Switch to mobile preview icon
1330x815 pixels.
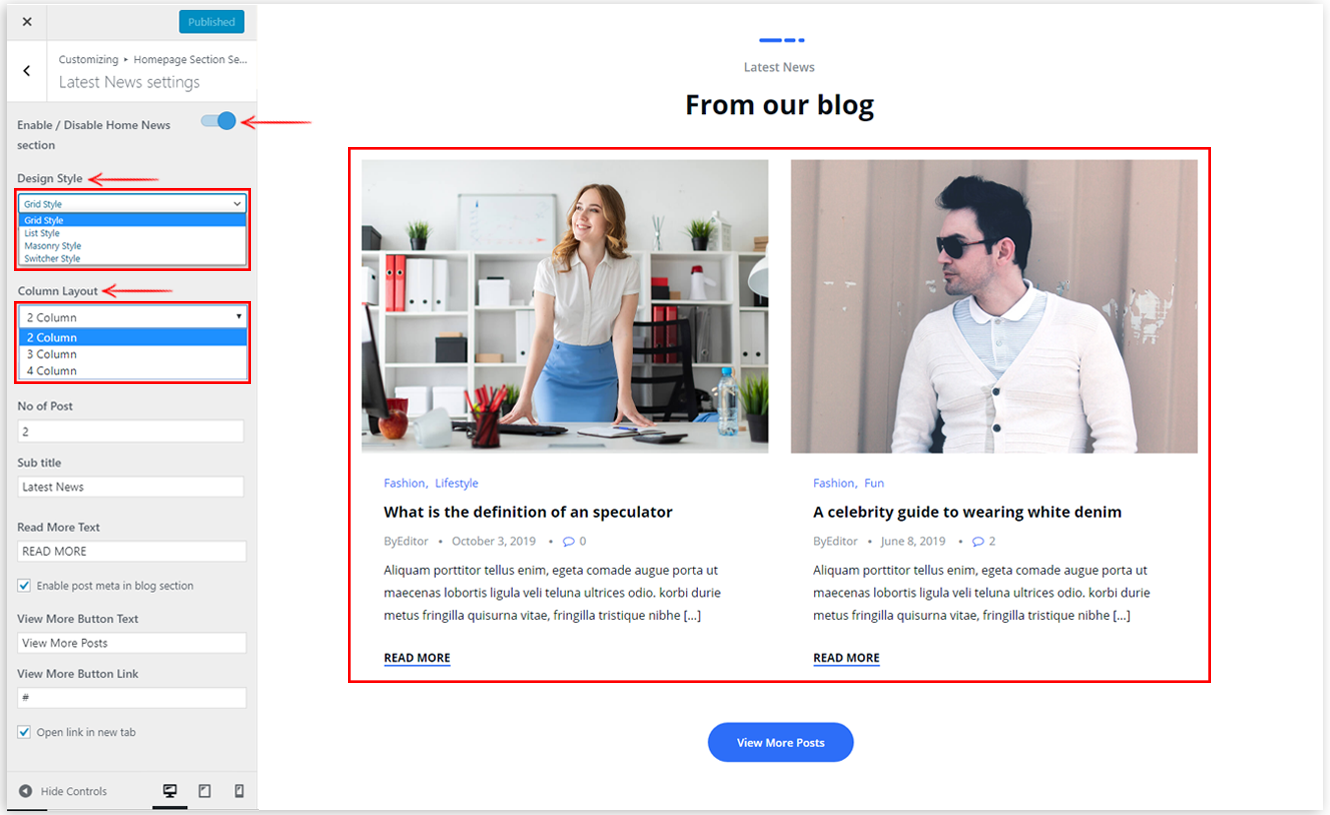239,791
